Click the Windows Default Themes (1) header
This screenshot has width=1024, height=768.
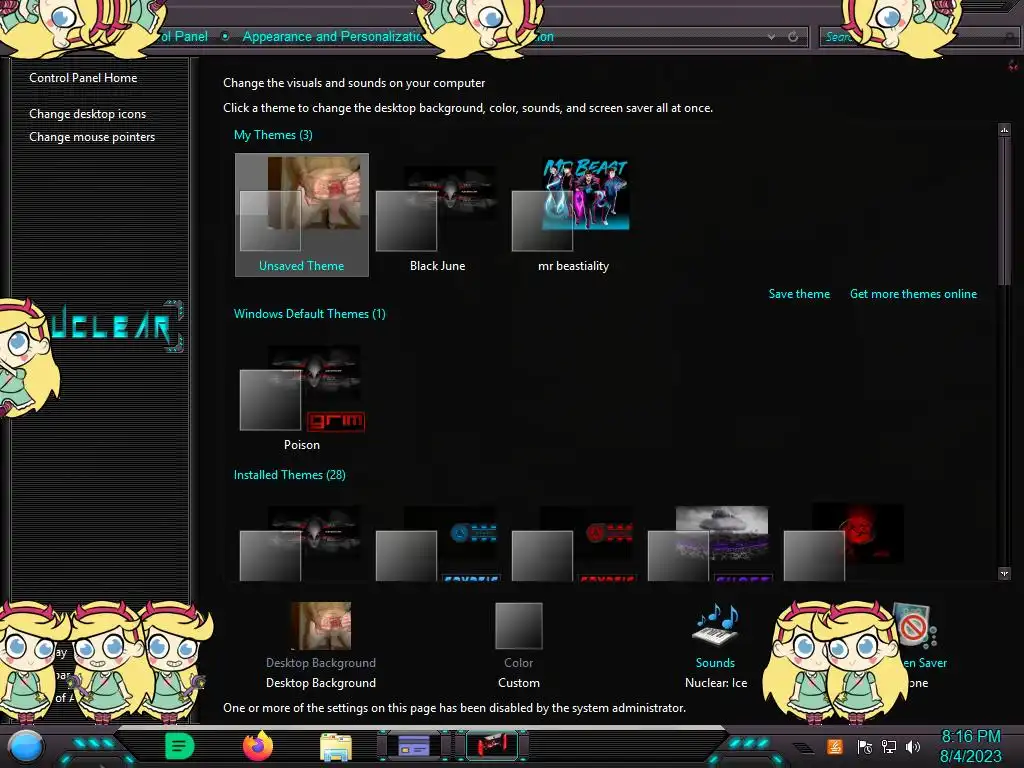click(310, 314)
